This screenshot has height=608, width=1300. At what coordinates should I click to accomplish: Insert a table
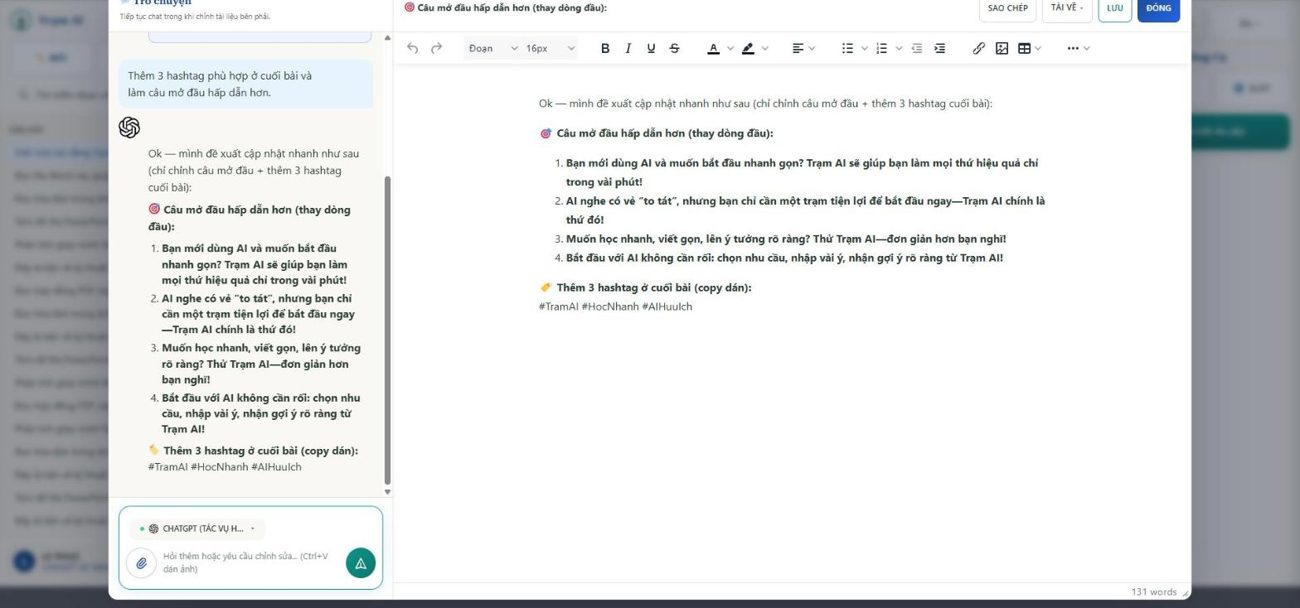[1024, 48]
